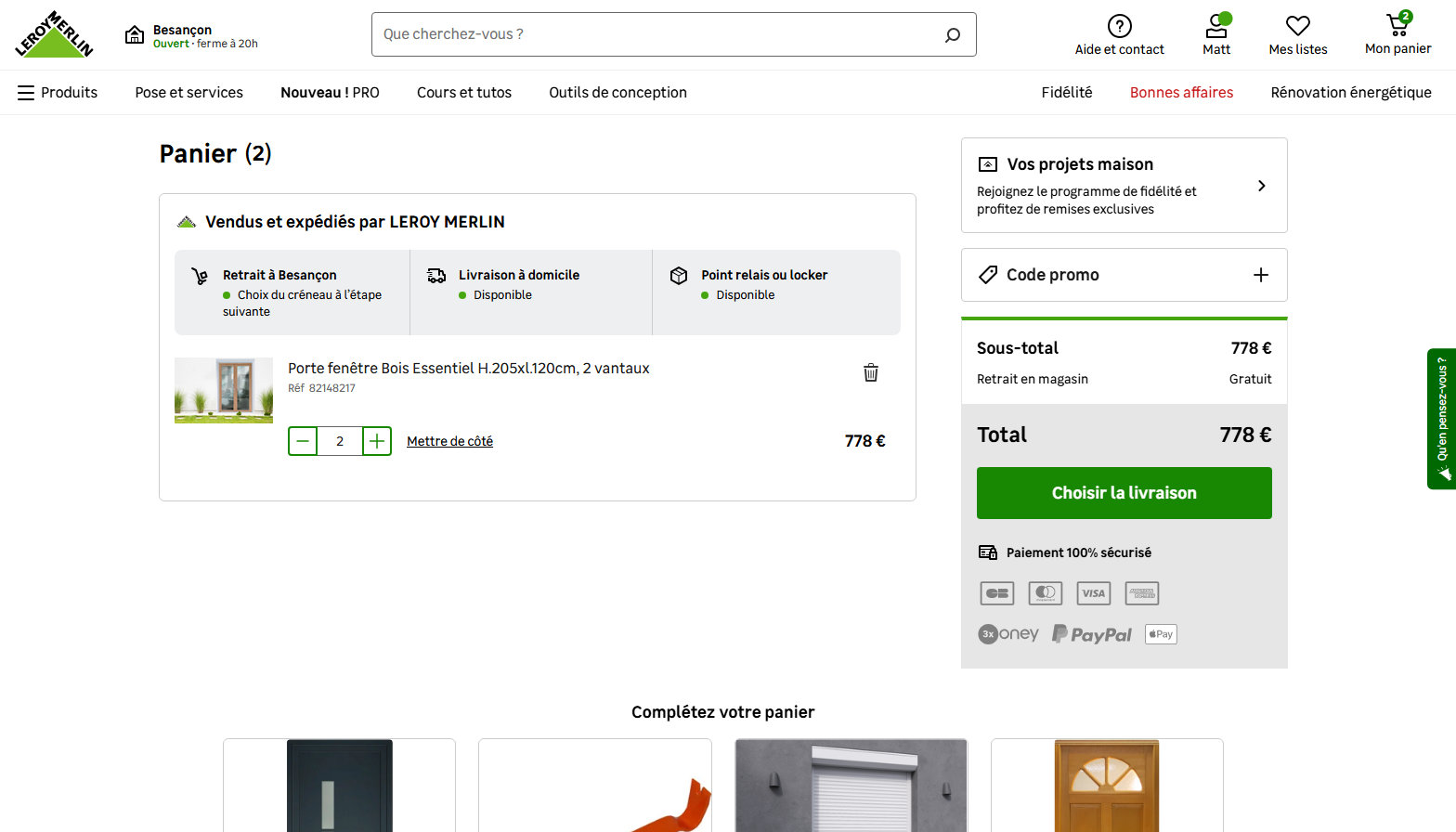Image resolution: width=1456 pixels, height=832 pixels.
Task: Open the Produits hamburger menu
Action: 26,93
